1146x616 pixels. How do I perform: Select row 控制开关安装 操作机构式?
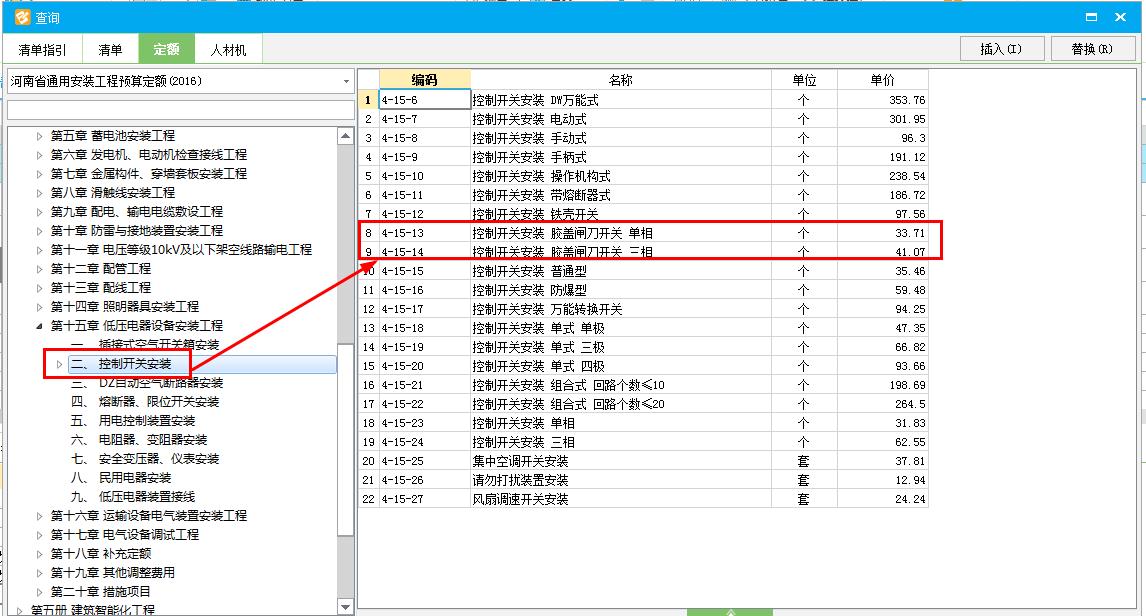click(x=643, y=176)
